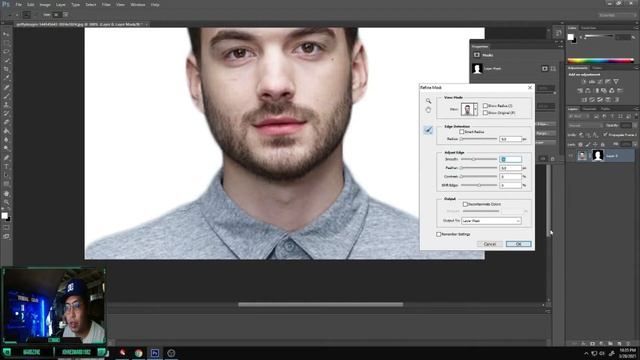This screenshot has height=360, width=640.
Task: Enable Show Radius checkbox
Action: click(x=485, y=106)
